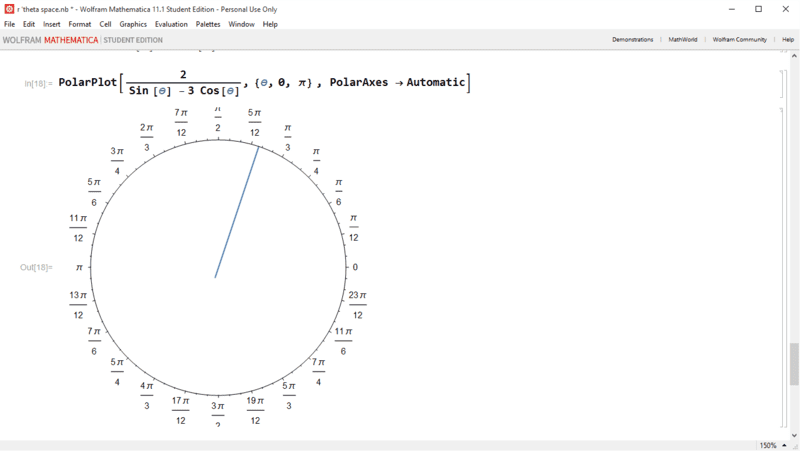
Task: Open the Cell menu
Action: 105,24
